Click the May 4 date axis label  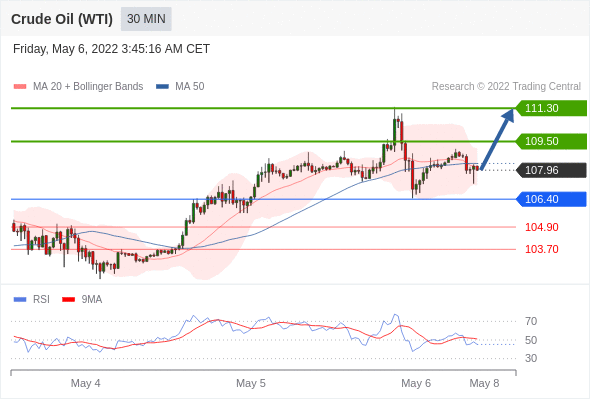pos(85,383)
